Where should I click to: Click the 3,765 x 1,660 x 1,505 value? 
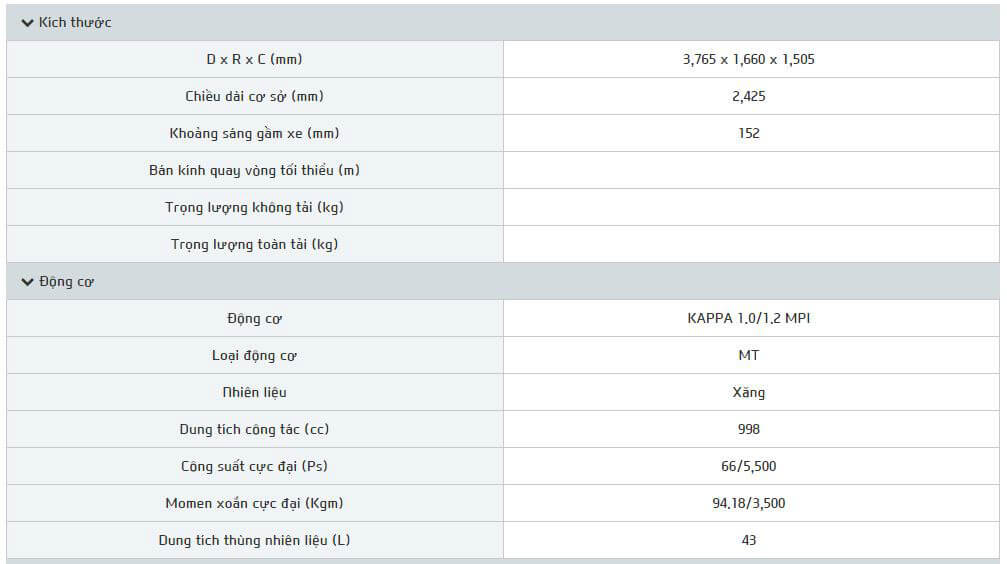748,59
